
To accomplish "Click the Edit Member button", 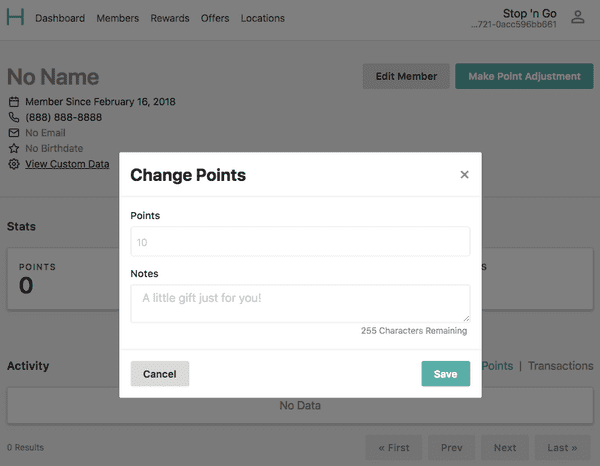I will point(406,76).
